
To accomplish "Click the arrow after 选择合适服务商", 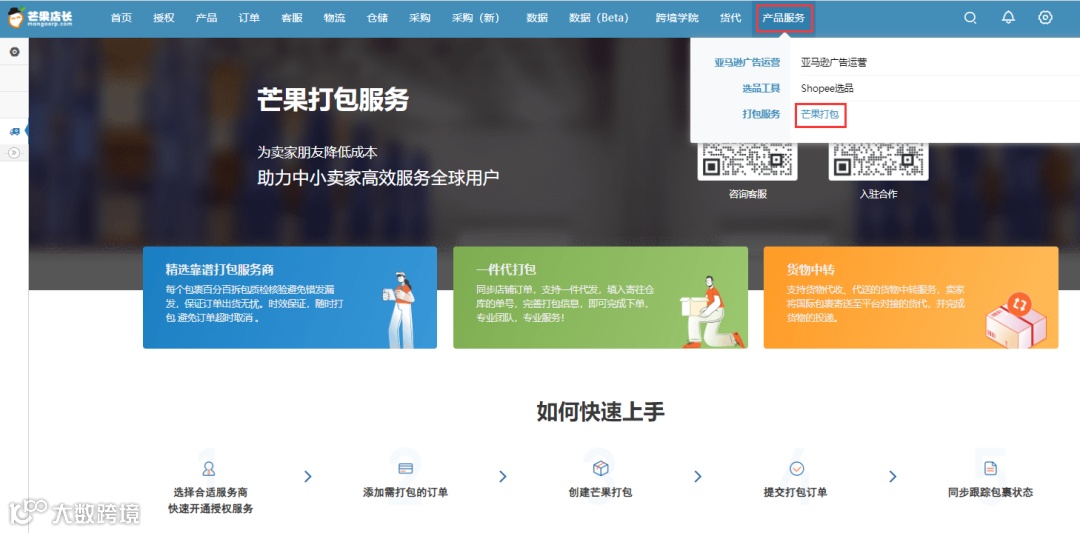I will coord(308,477).
